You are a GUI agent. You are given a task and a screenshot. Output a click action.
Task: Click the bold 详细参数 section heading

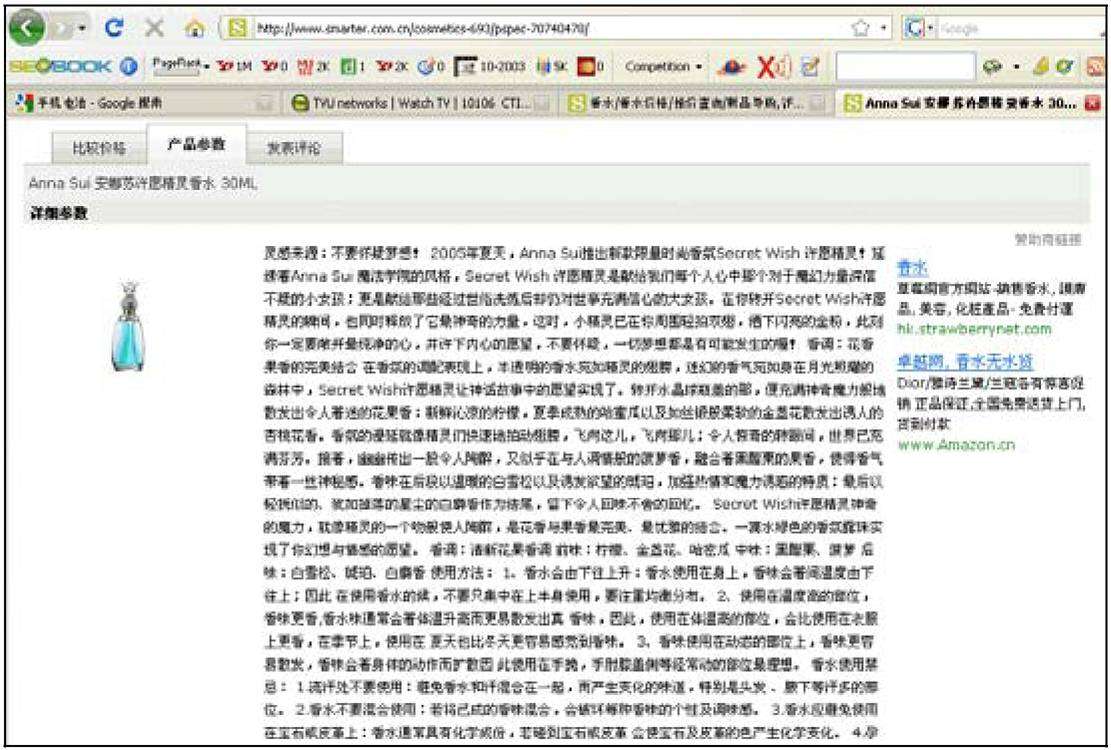59,212
